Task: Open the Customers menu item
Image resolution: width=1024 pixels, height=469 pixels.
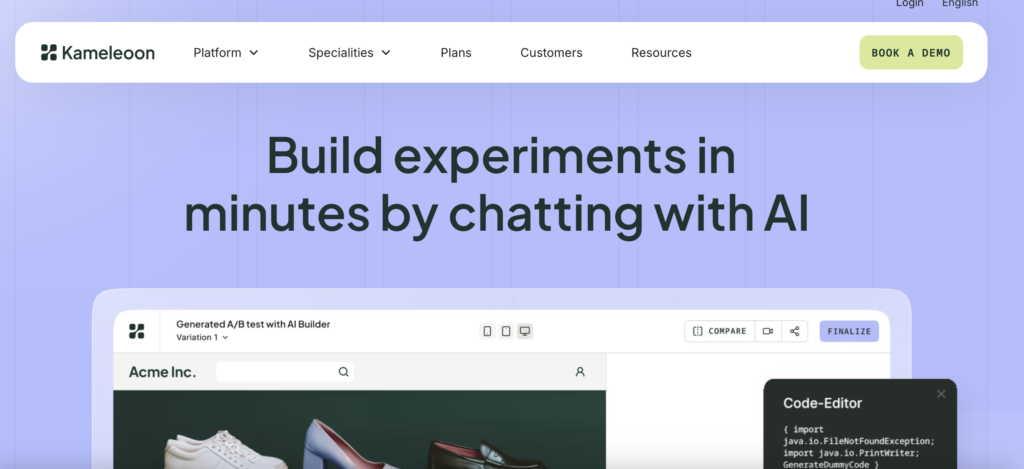Action: coord(551,53)
